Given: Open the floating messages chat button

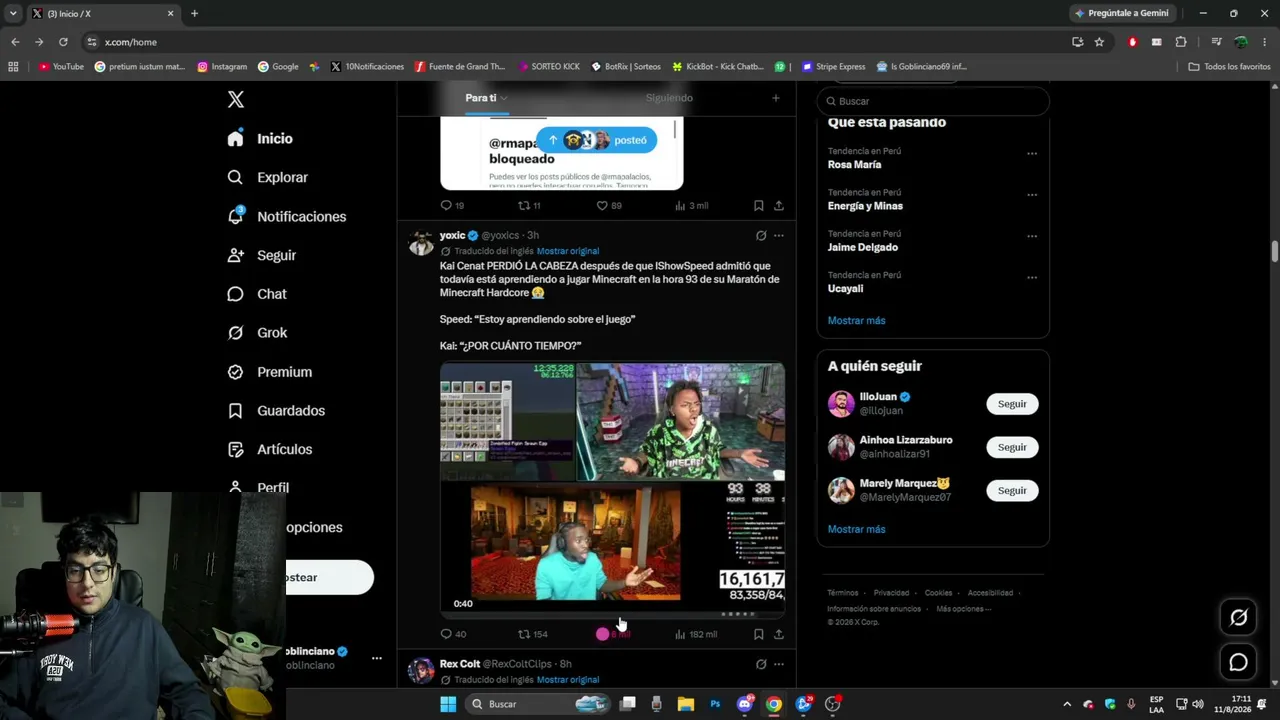Looking at the screenshot, I should tap(1238, 662).
